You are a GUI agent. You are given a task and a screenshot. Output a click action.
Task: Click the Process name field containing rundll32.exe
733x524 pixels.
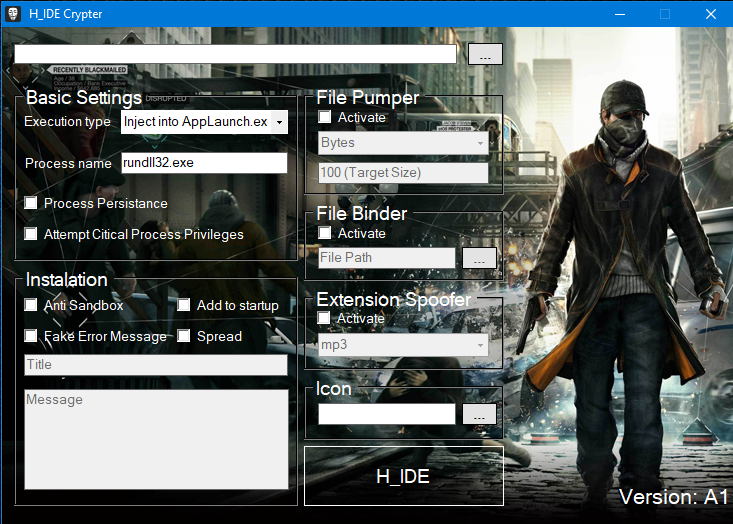pos(204,163)
